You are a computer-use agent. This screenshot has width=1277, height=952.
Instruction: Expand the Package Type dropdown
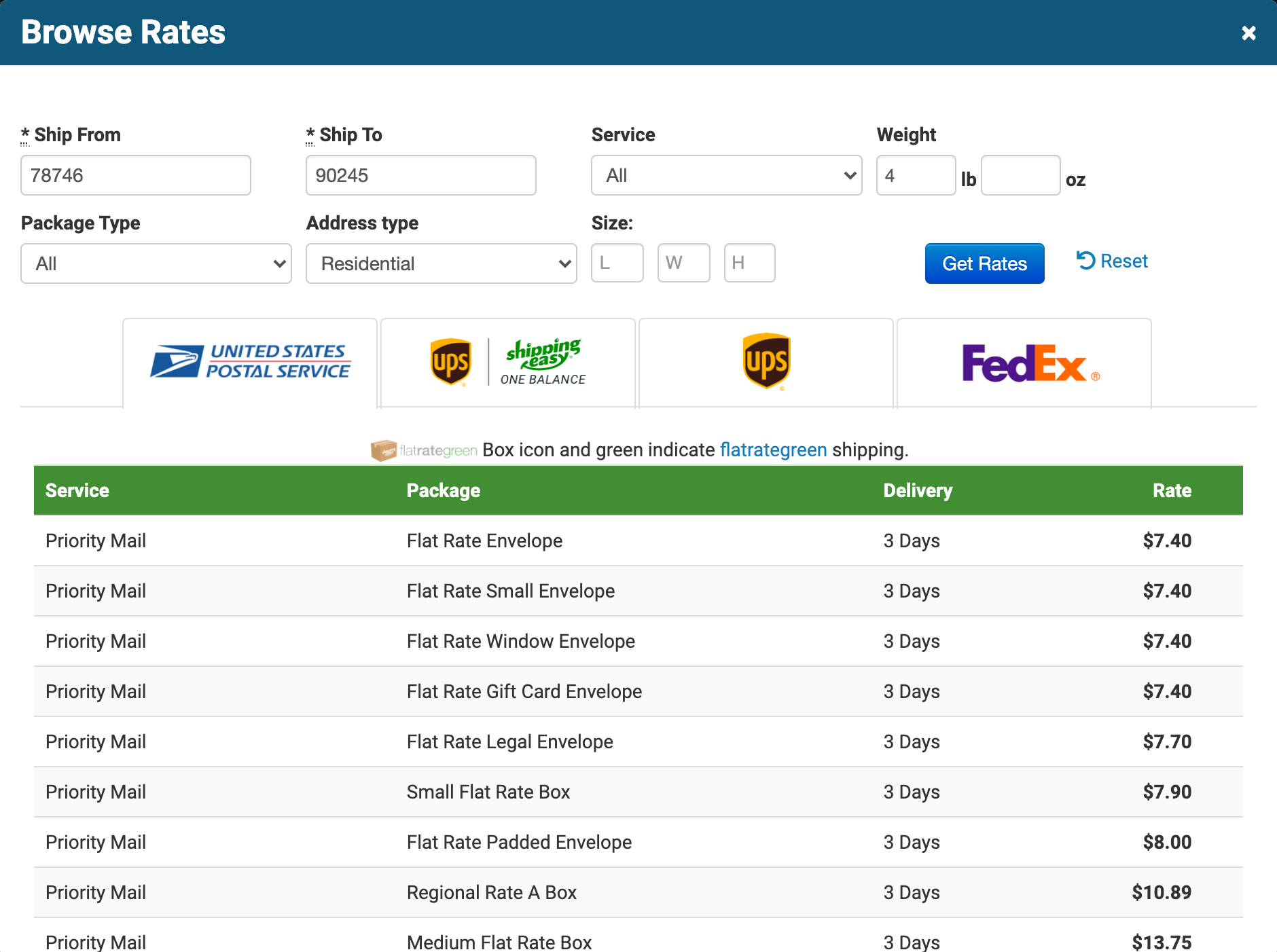156,263
